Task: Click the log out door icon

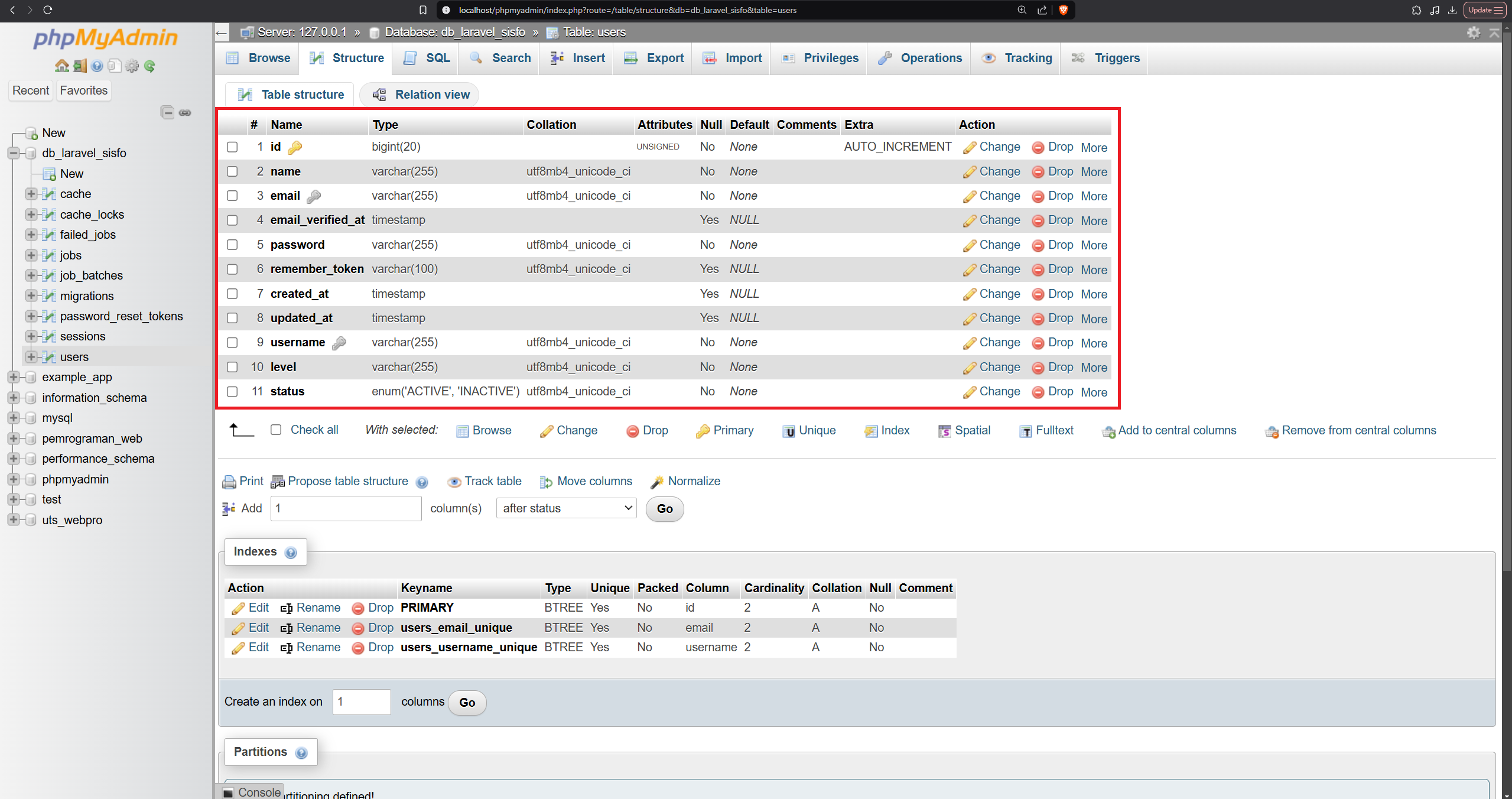Action: coord(80,66)
